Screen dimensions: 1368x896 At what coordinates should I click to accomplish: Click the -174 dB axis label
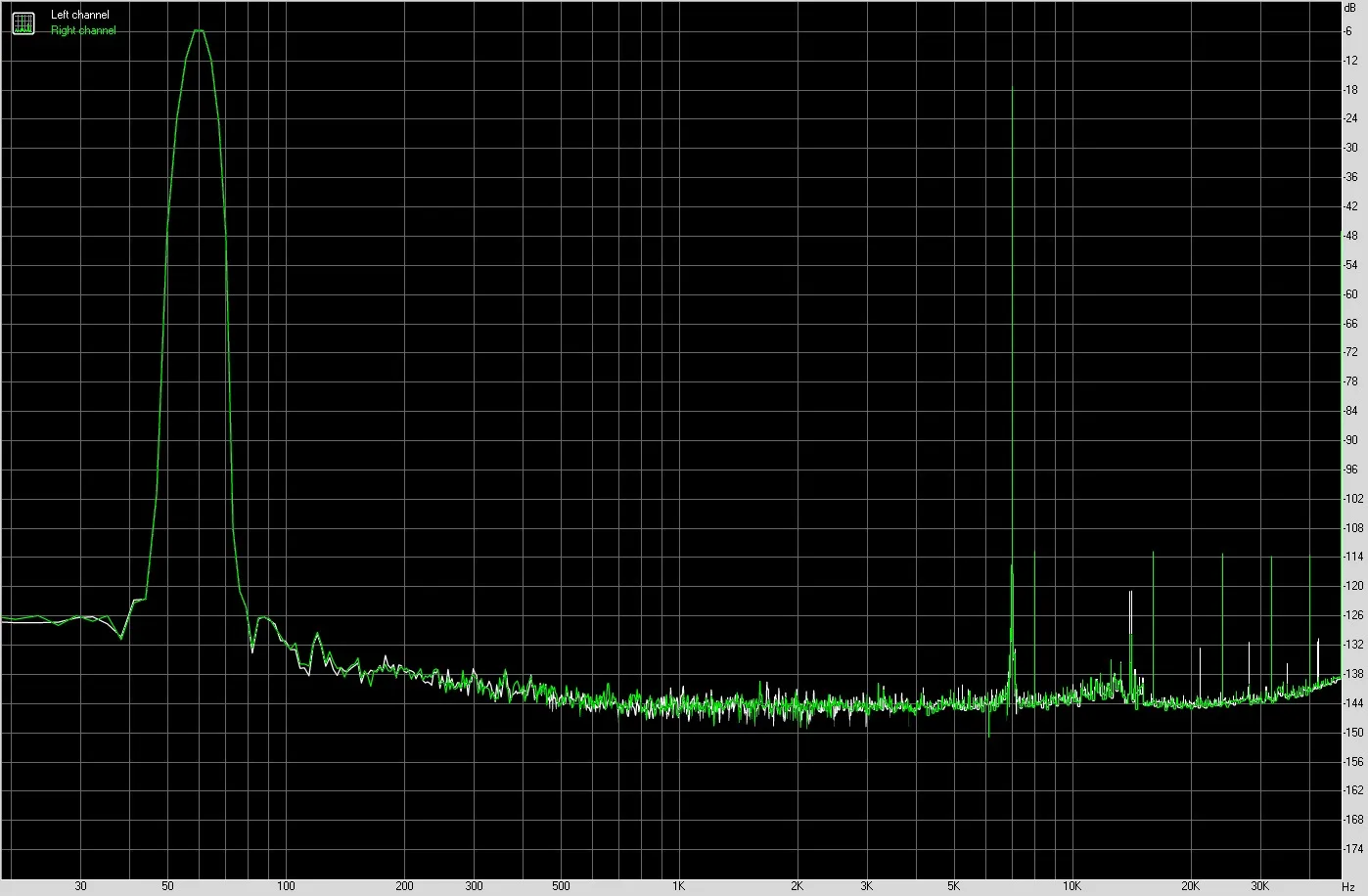click(1352, 849)
